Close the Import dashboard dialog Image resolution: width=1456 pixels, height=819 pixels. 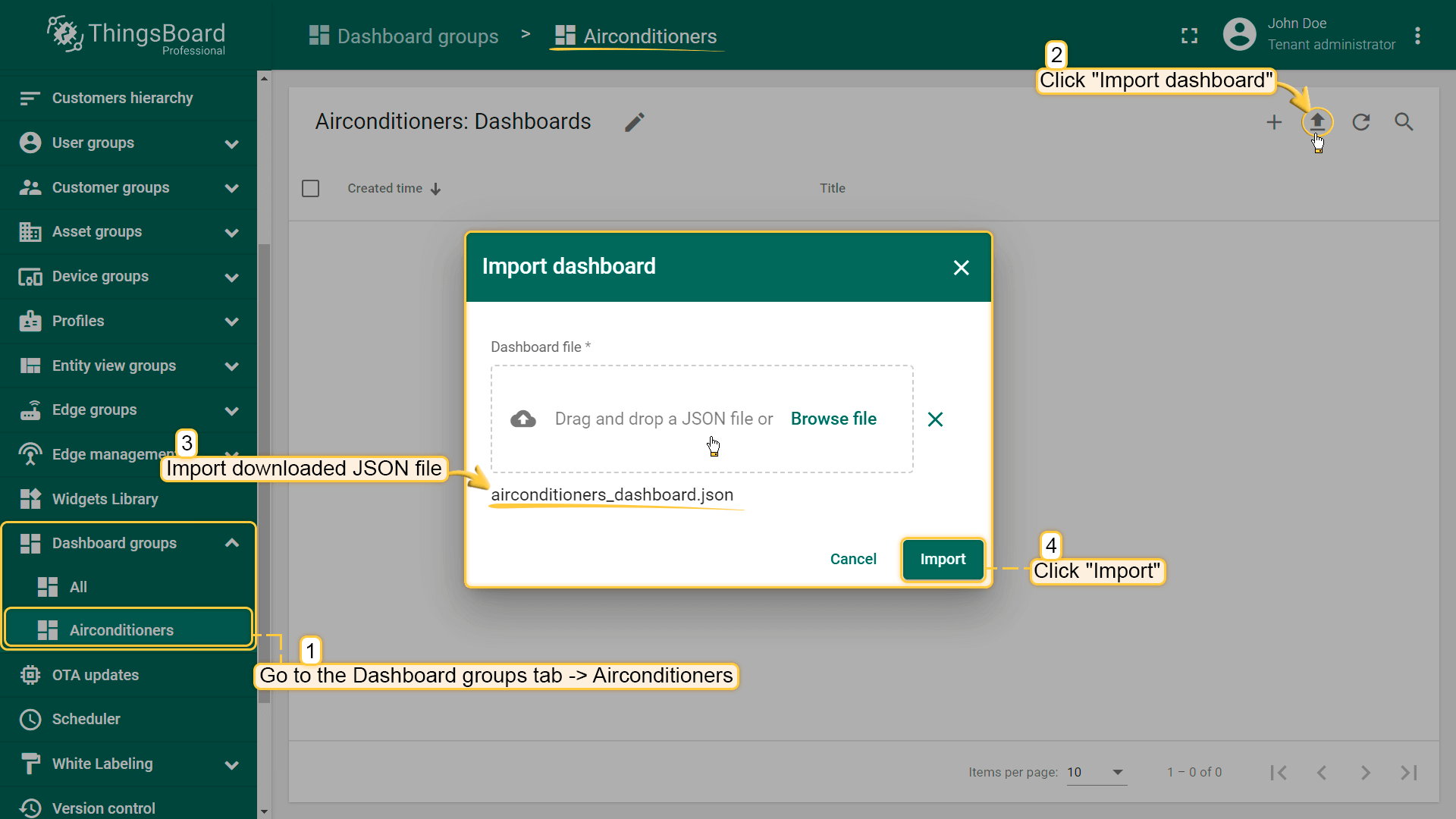[961, 268]
